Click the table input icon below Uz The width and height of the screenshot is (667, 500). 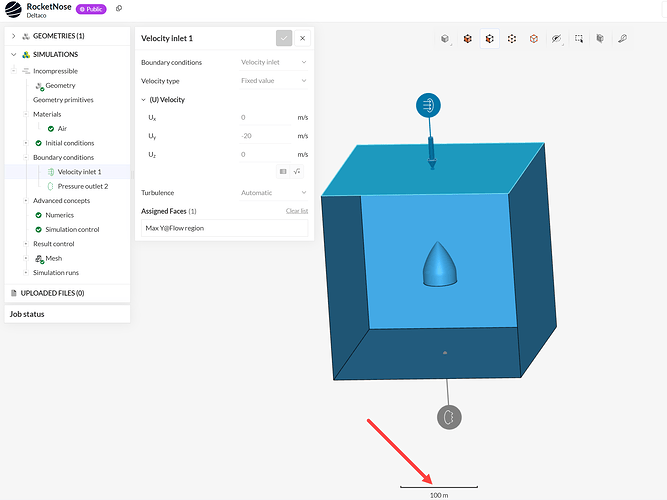click(283, 171)
